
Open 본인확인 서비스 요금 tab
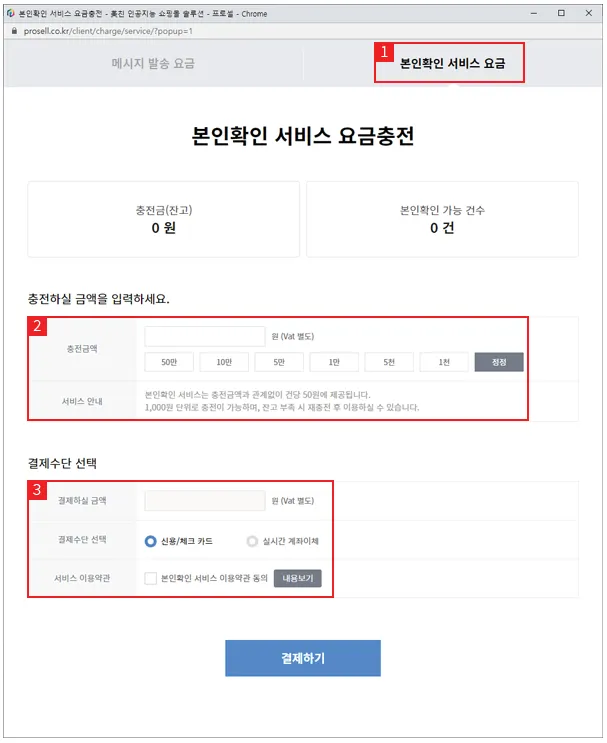452,63
